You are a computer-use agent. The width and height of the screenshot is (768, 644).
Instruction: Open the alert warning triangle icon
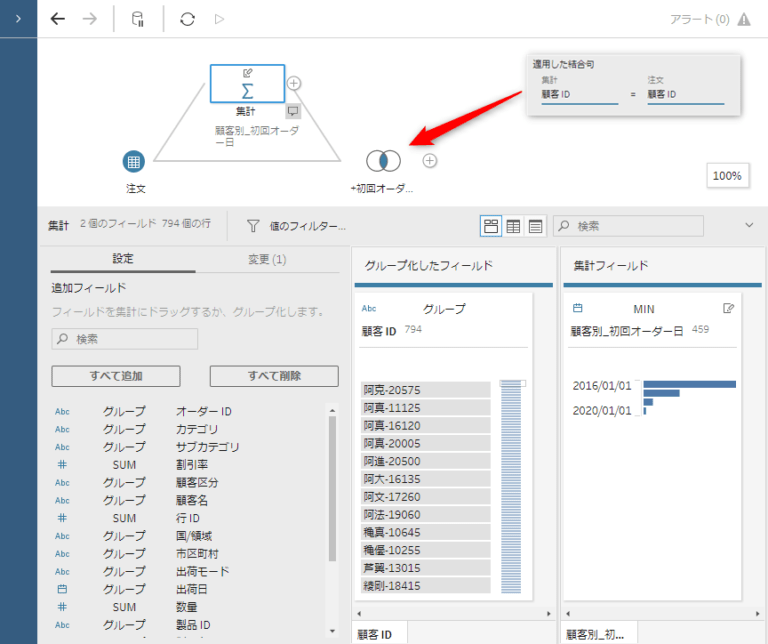(744, 19)
